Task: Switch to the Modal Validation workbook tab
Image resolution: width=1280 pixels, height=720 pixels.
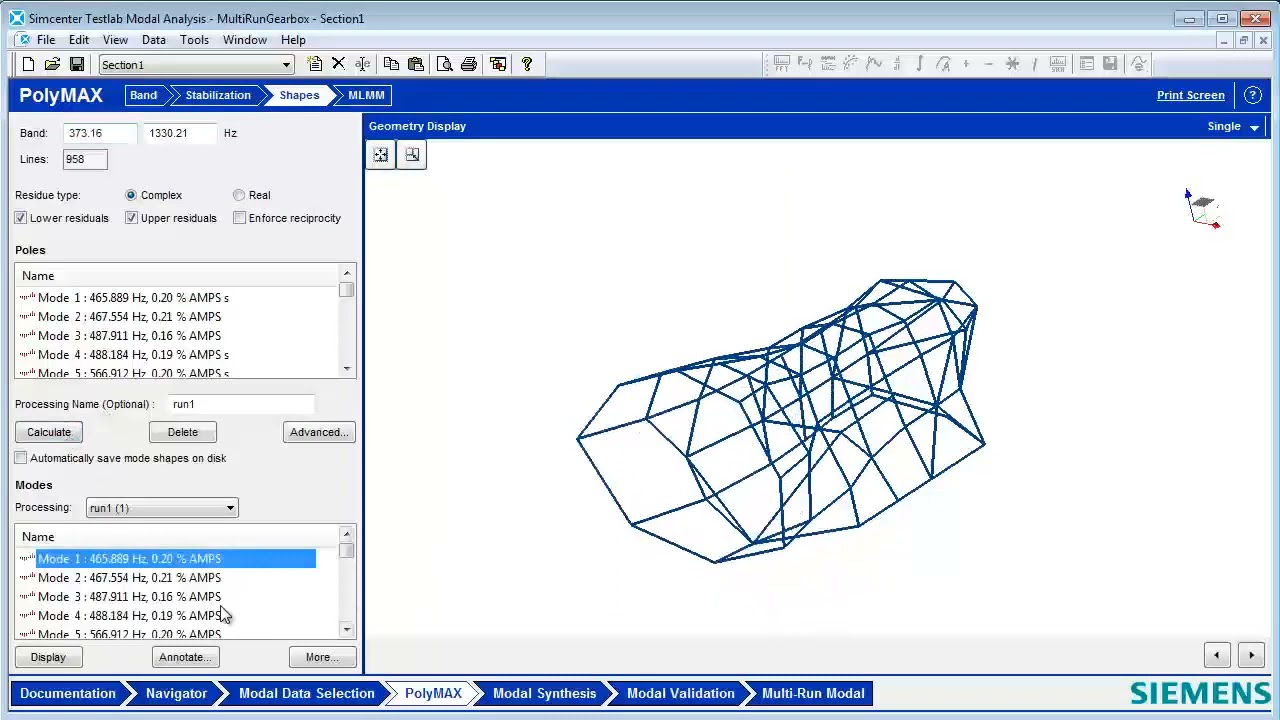Action: 680,693
